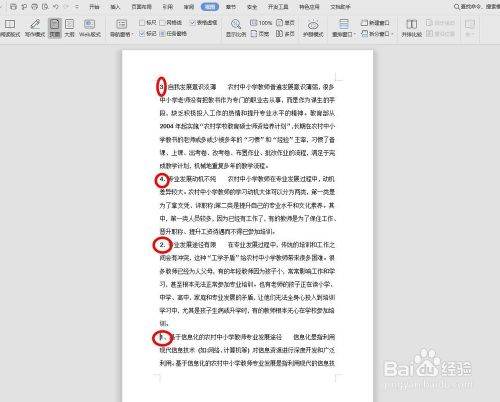
Task: Expand the Arrange Windows (重排窗口) dropdown arrow
Action: click(354, 34)
